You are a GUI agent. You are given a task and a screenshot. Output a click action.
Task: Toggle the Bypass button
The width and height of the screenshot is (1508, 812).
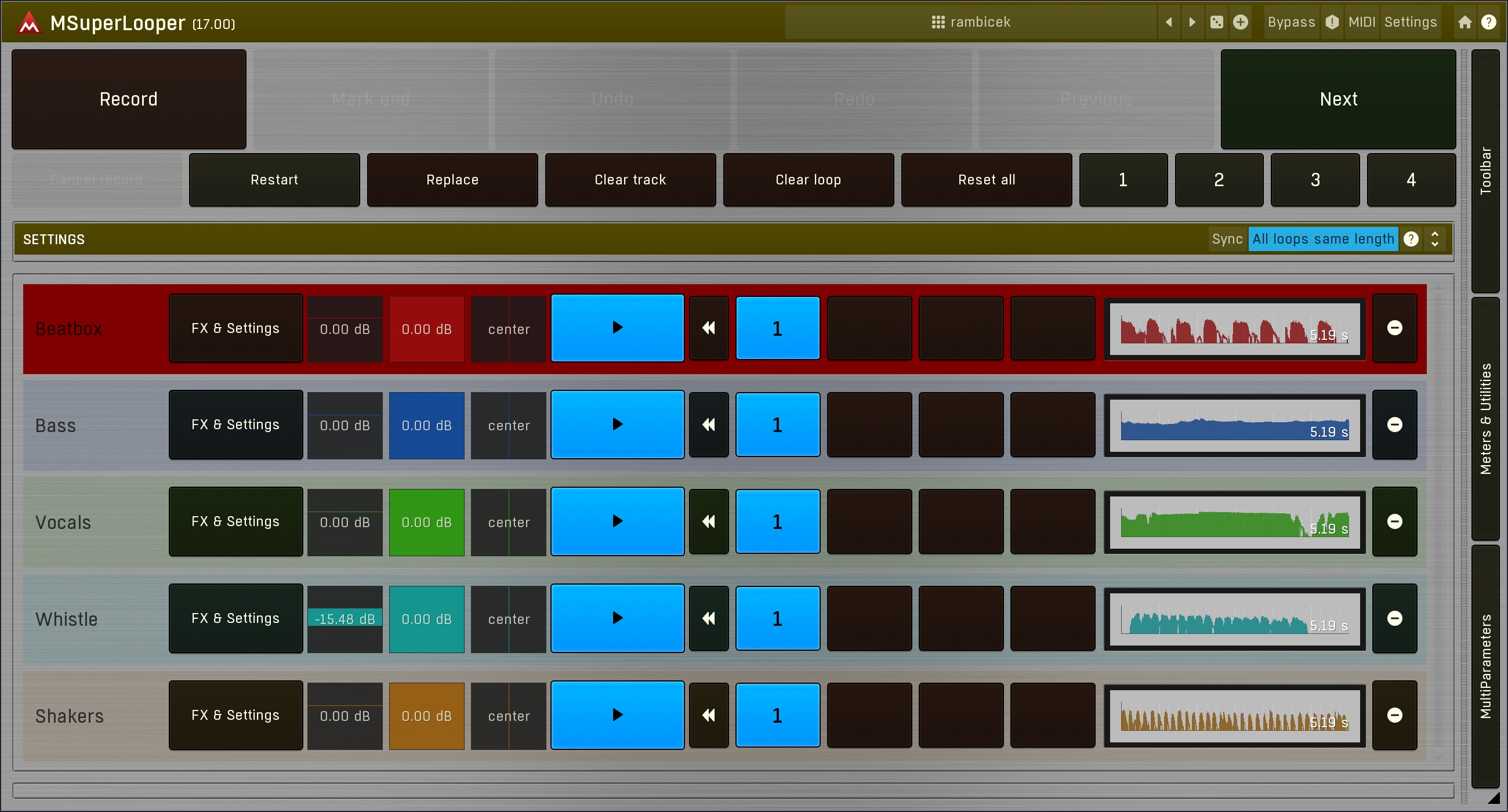(x=1291, y=22)
